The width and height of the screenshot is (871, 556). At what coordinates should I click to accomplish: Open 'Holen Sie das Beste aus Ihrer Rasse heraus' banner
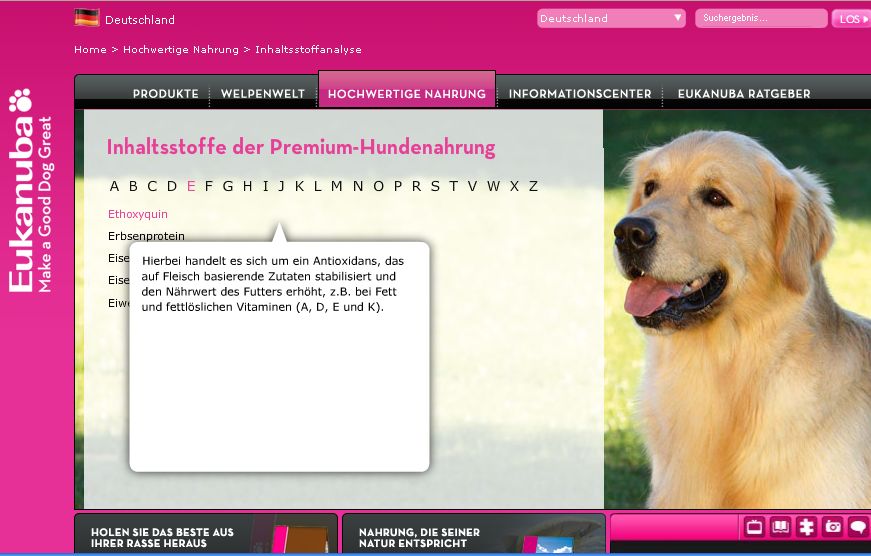[x=206, y=534]
